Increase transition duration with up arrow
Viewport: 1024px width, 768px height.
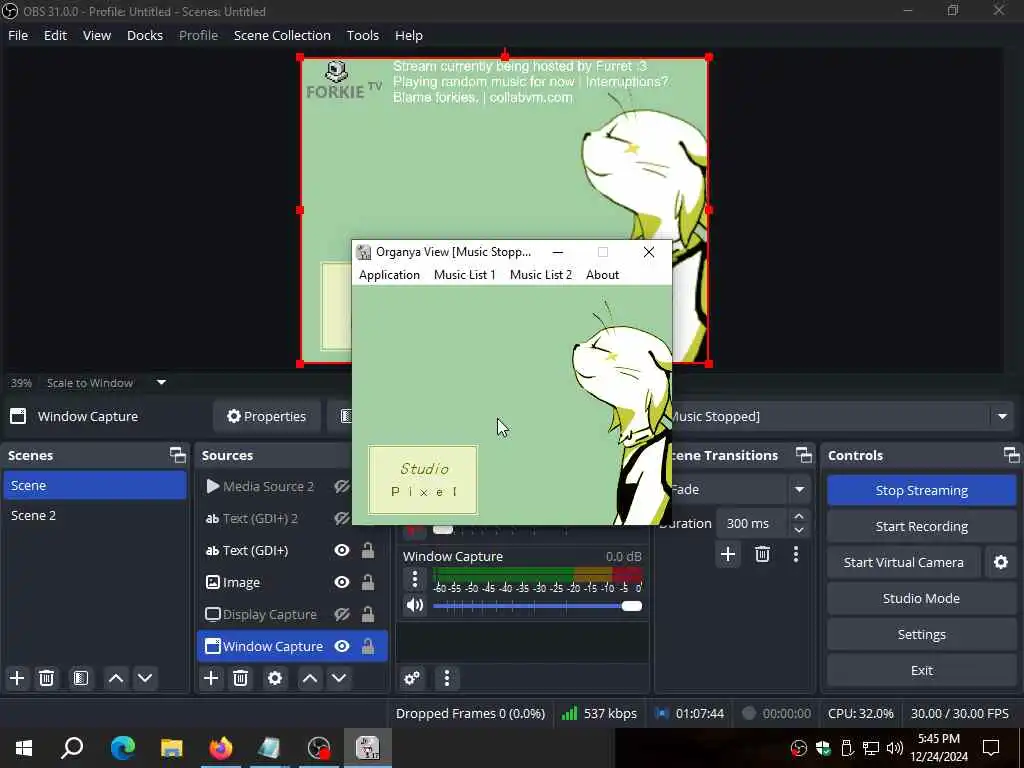(x=799, y=517)
